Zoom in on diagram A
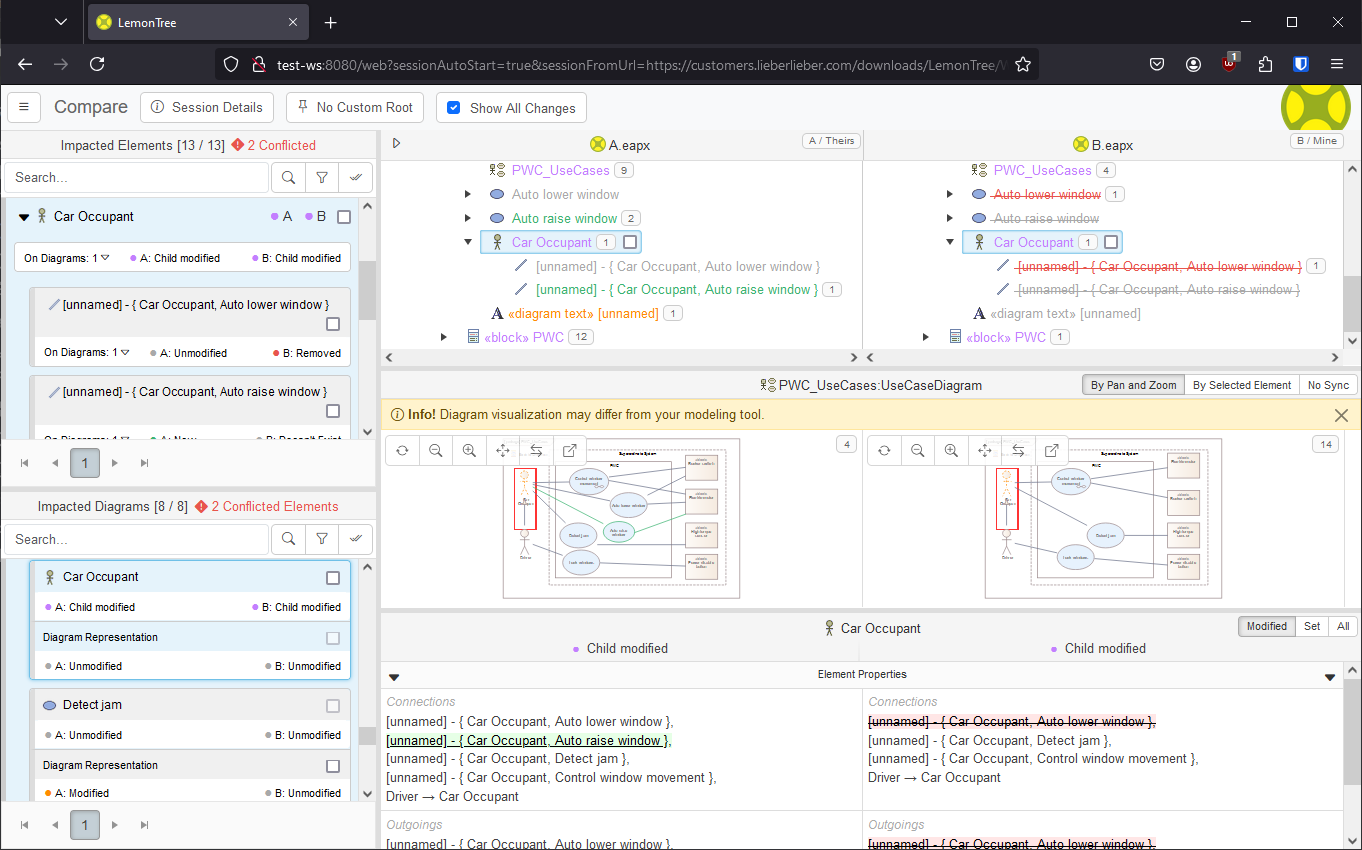This screenshot has height=850, width=1362. click(469, 450)
